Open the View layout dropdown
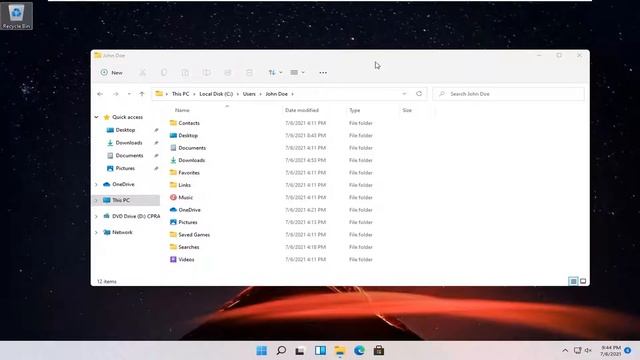The width and height of the screenshot is (640, 360). click(297, 73)
